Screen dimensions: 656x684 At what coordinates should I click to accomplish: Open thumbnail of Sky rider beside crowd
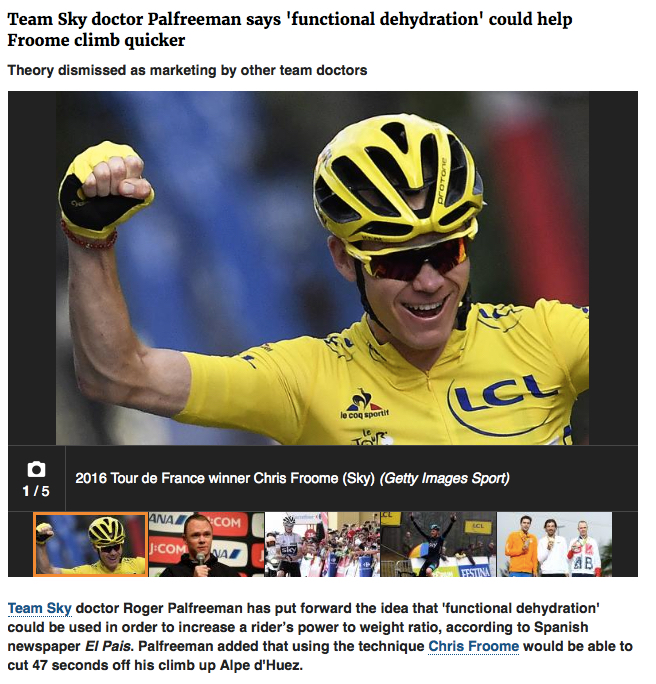coord(322,544)
